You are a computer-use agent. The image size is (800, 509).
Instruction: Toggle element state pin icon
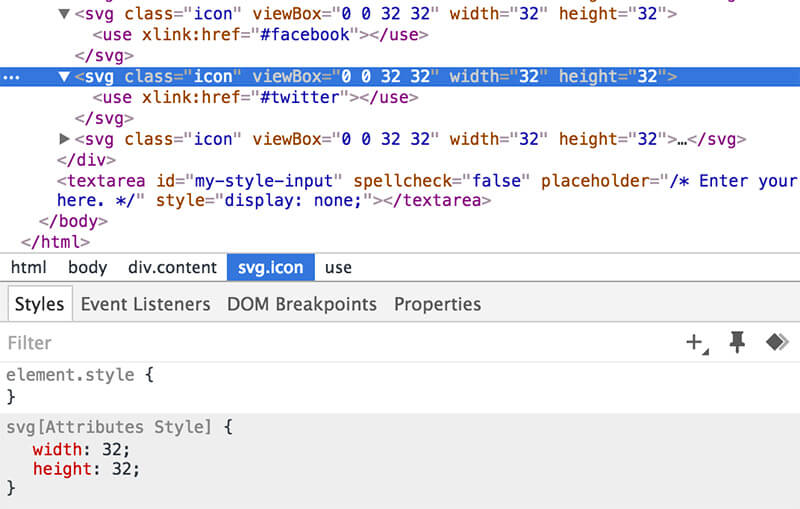[x=737, y=342]
